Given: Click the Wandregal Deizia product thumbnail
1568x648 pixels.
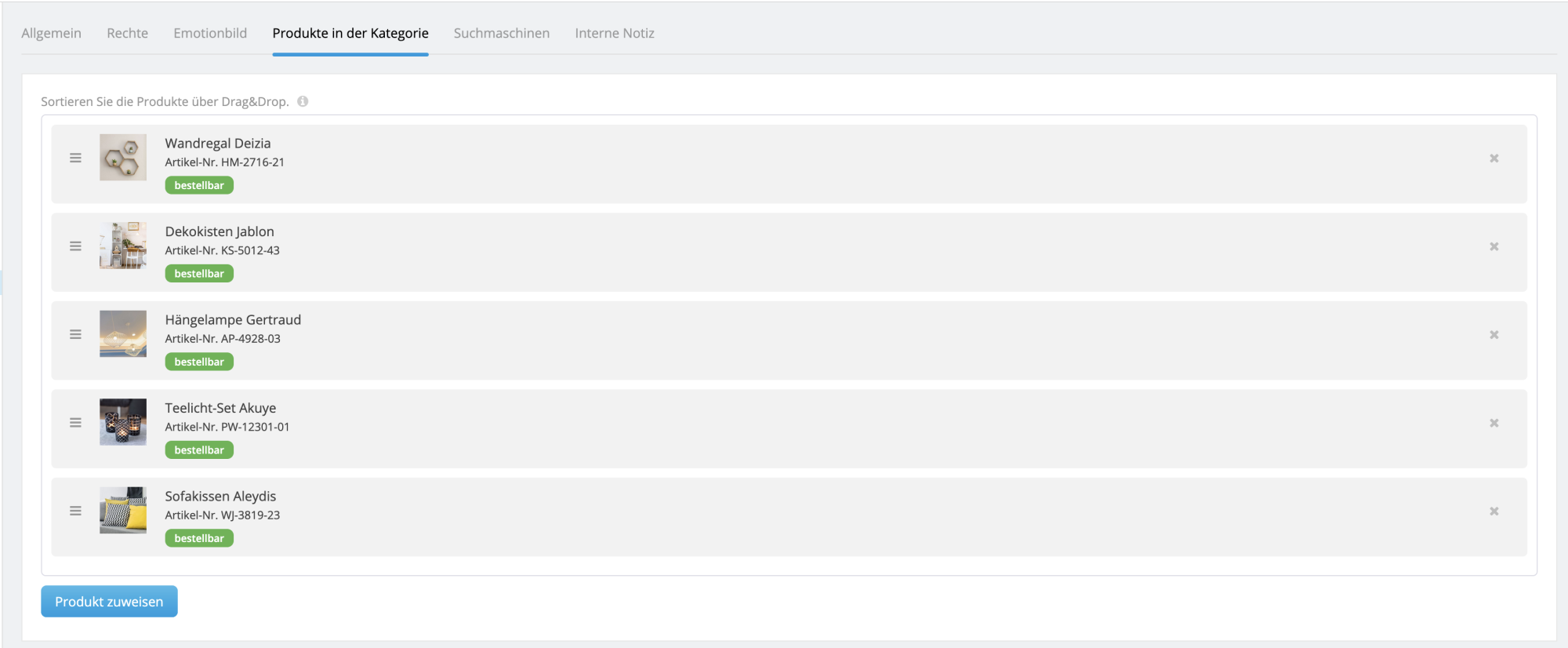Looking at the screenshot, I should coord(123,158).
